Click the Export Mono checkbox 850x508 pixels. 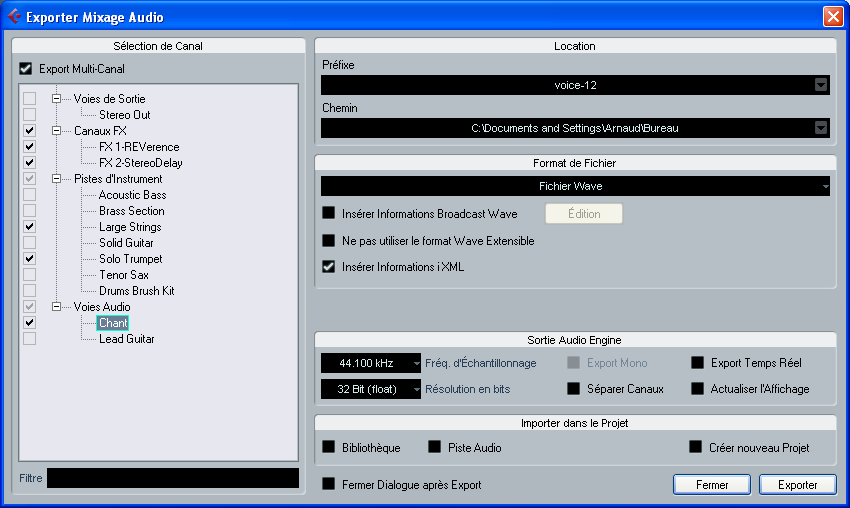click(x=574, y=363)
